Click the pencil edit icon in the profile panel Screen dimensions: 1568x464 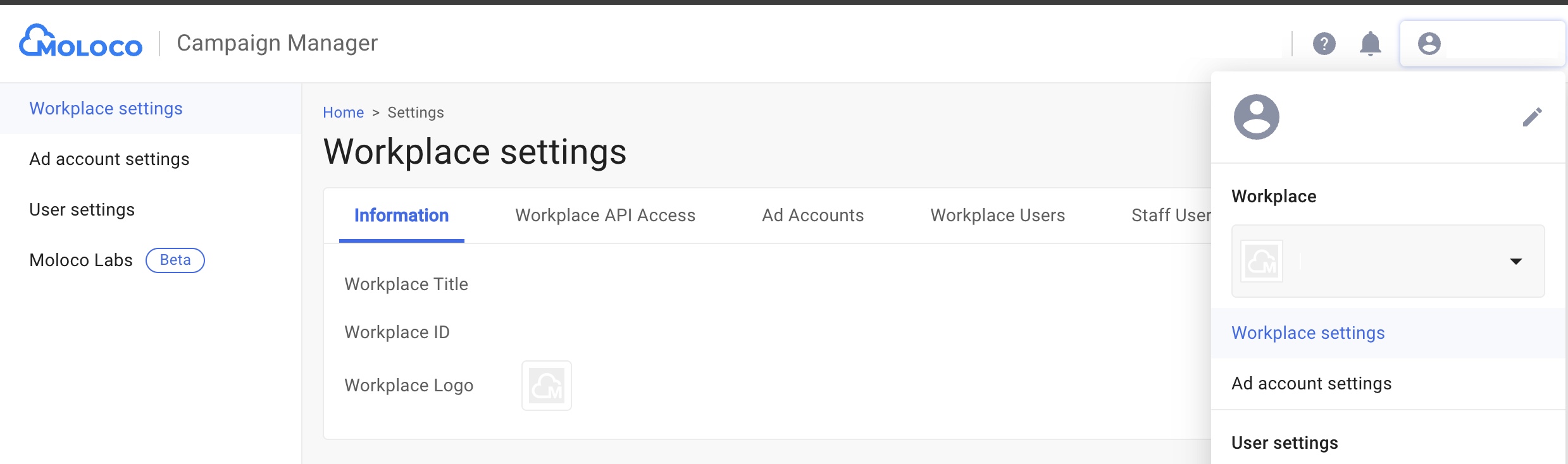click(x=1533, y=116)
